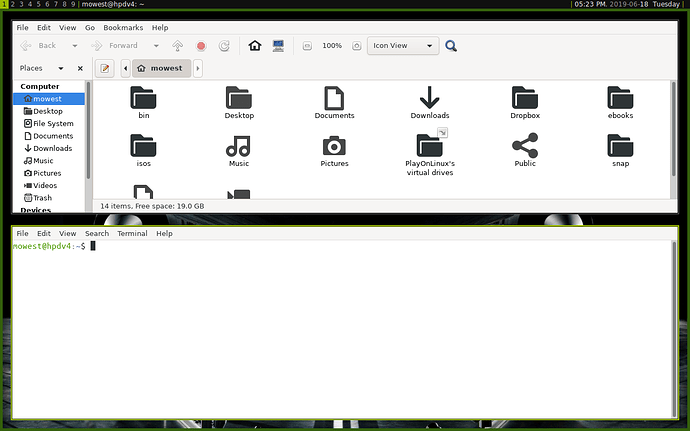Select File System in the sidebar

click(49, 123)
